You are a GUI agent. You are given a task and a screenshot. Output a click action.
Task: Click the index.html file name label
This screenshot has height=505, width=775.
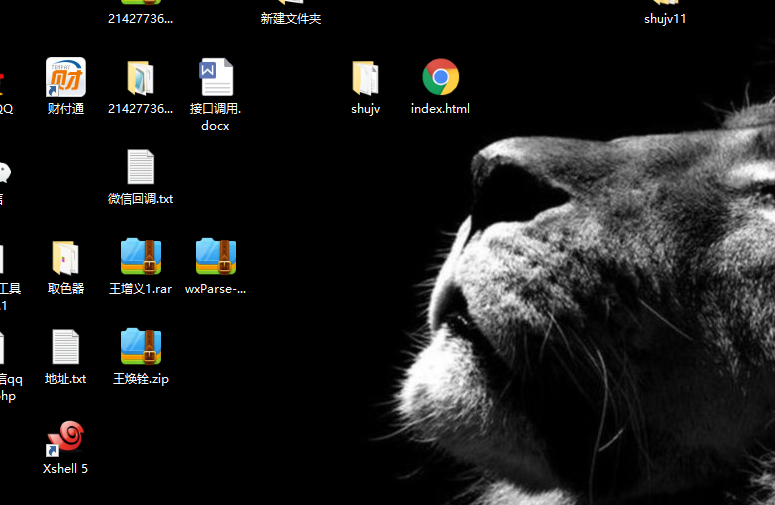(x=440, y=109)
